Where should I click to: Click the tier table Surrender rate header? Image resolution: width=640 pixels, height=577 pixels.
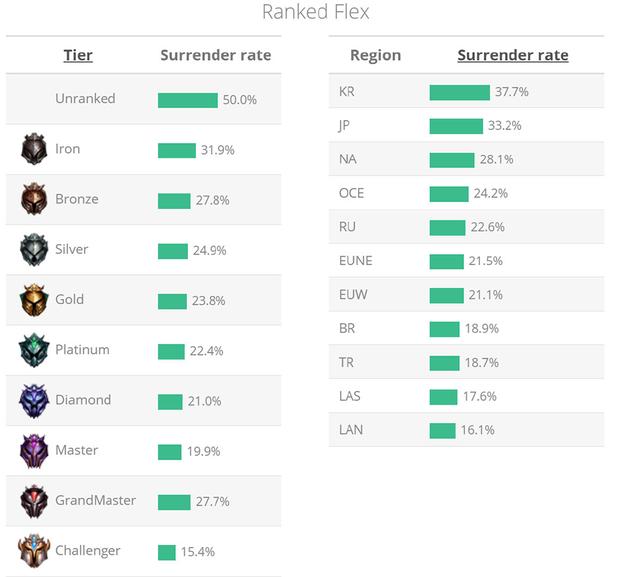pos(215,55)
